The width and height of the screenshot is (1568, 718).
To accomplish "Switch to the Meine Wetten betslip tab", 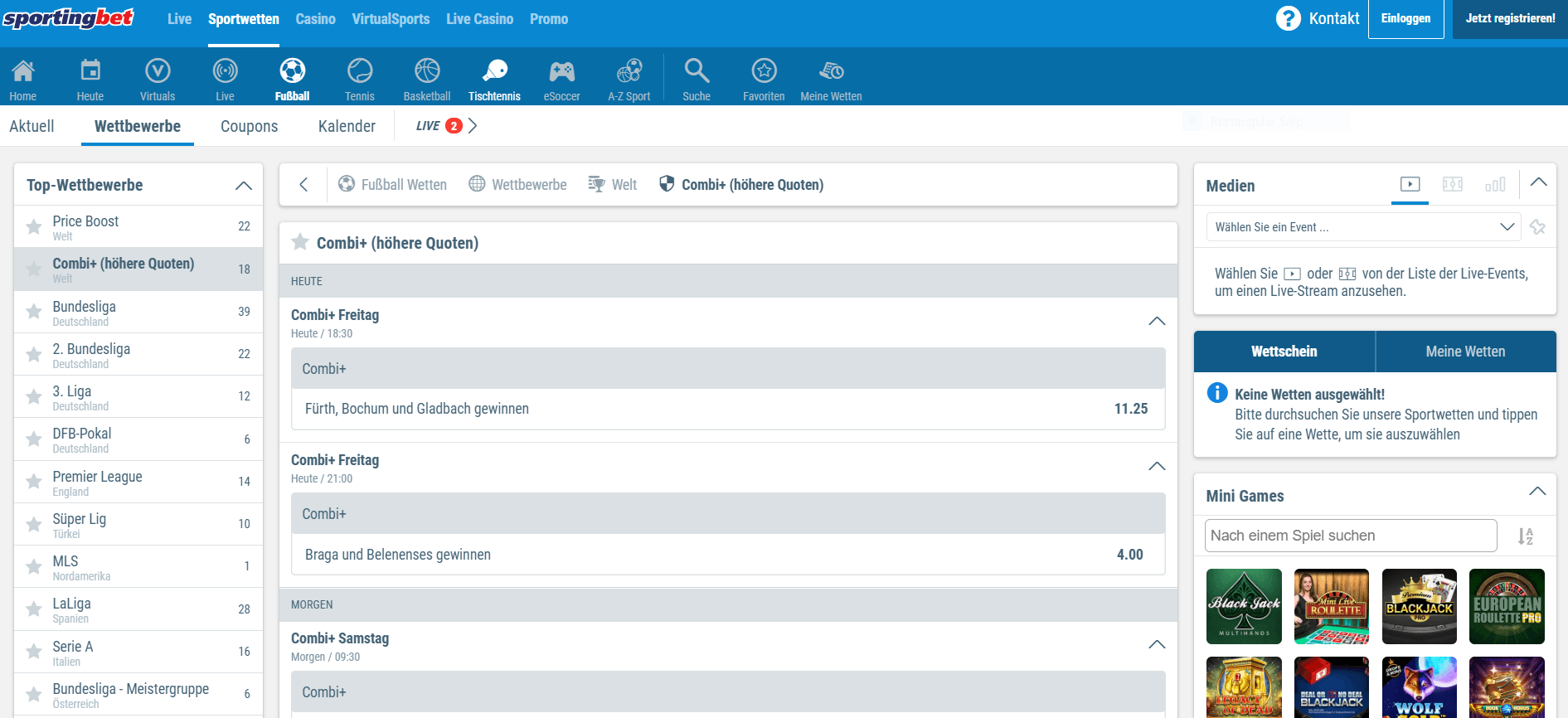I will (1465, 352).
